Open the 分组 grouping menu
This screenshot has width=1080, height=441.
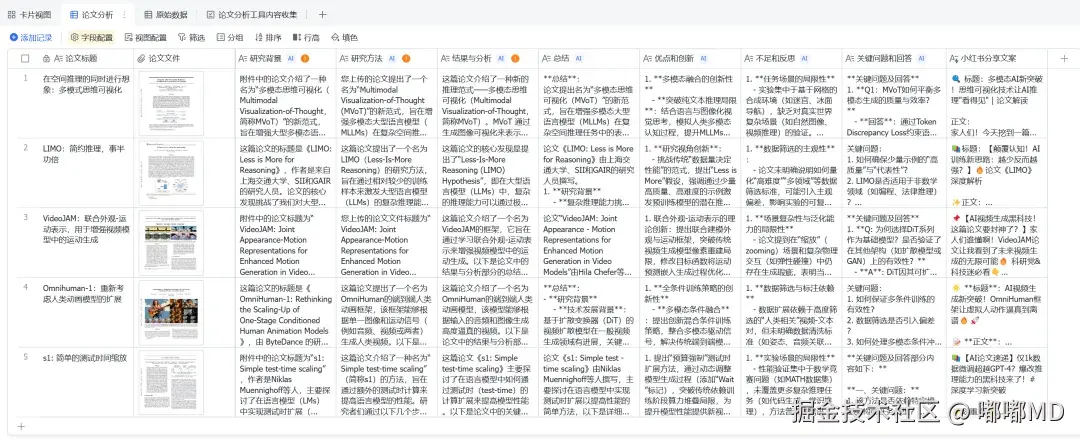230,37
